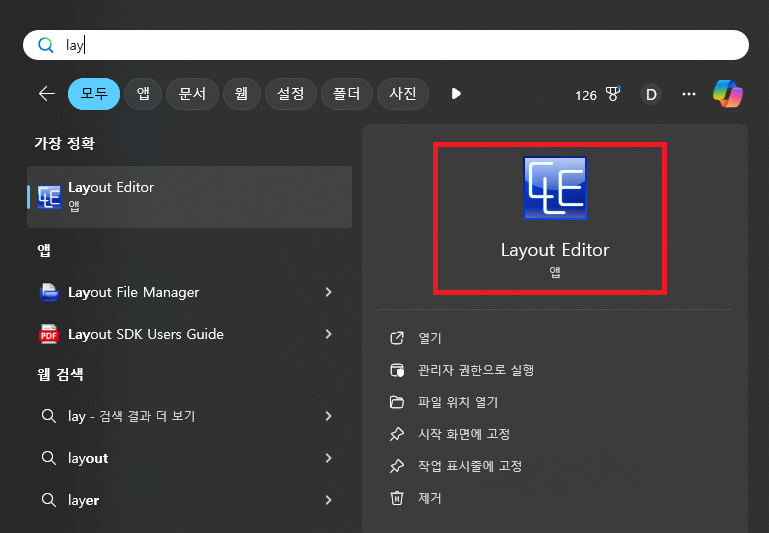Expand the "layer" suggestion chevron

[x=328, y=500]
